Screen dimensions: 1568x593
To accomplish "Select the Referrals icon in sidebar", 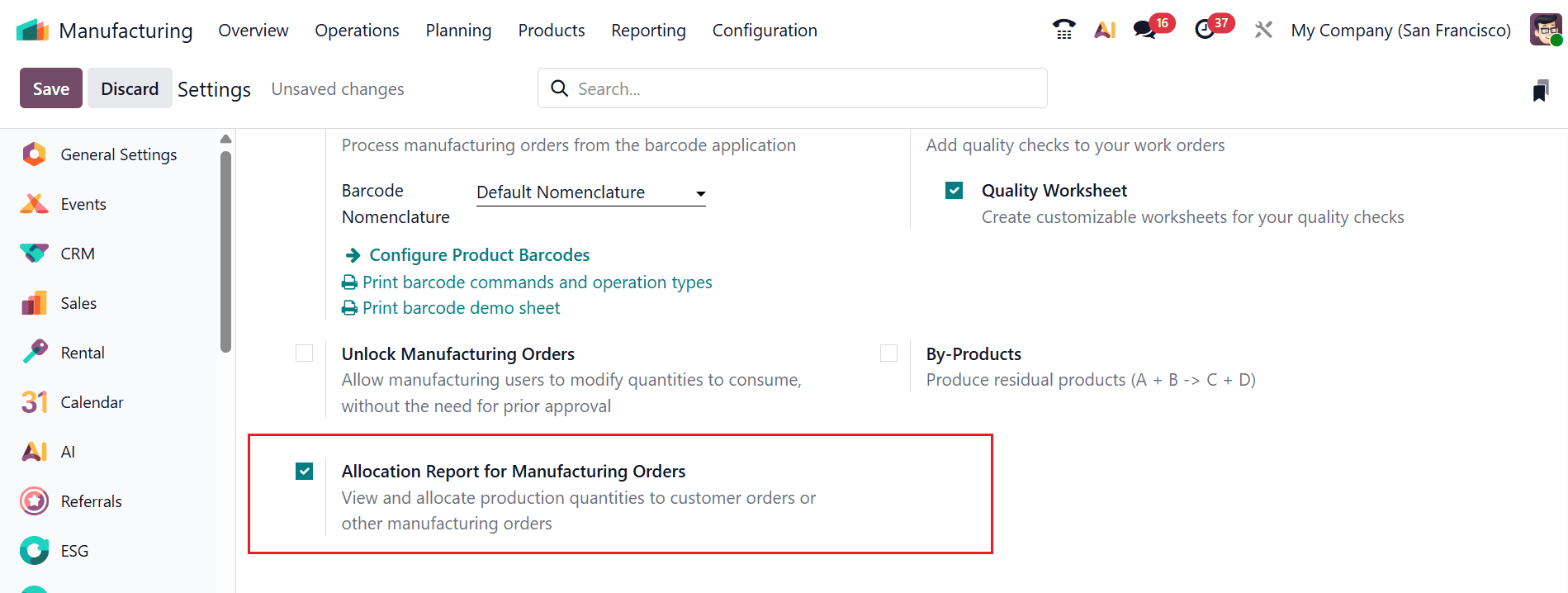I will [34, 501].
